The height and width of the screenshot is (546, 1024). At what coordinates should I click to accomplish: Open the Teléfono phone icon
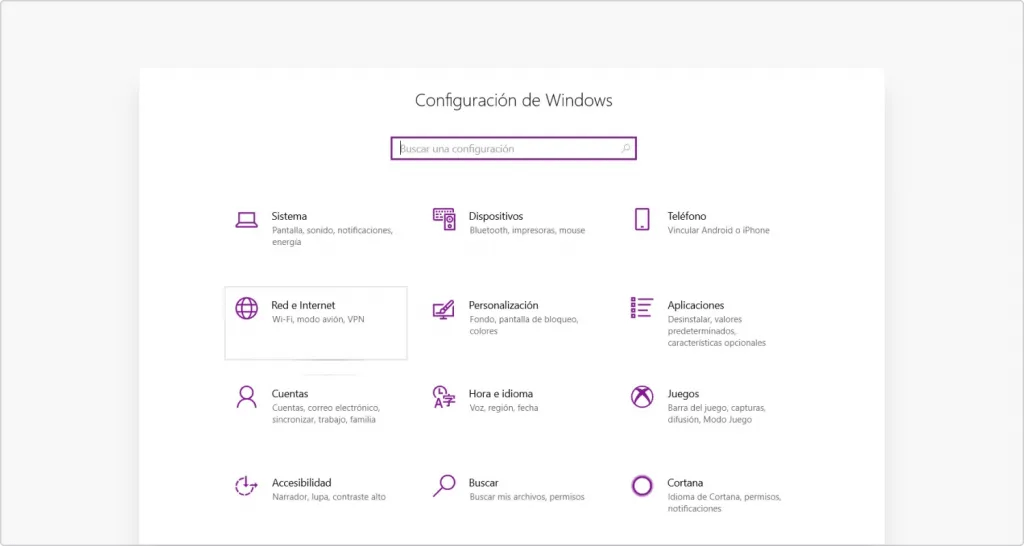[642, 219]
